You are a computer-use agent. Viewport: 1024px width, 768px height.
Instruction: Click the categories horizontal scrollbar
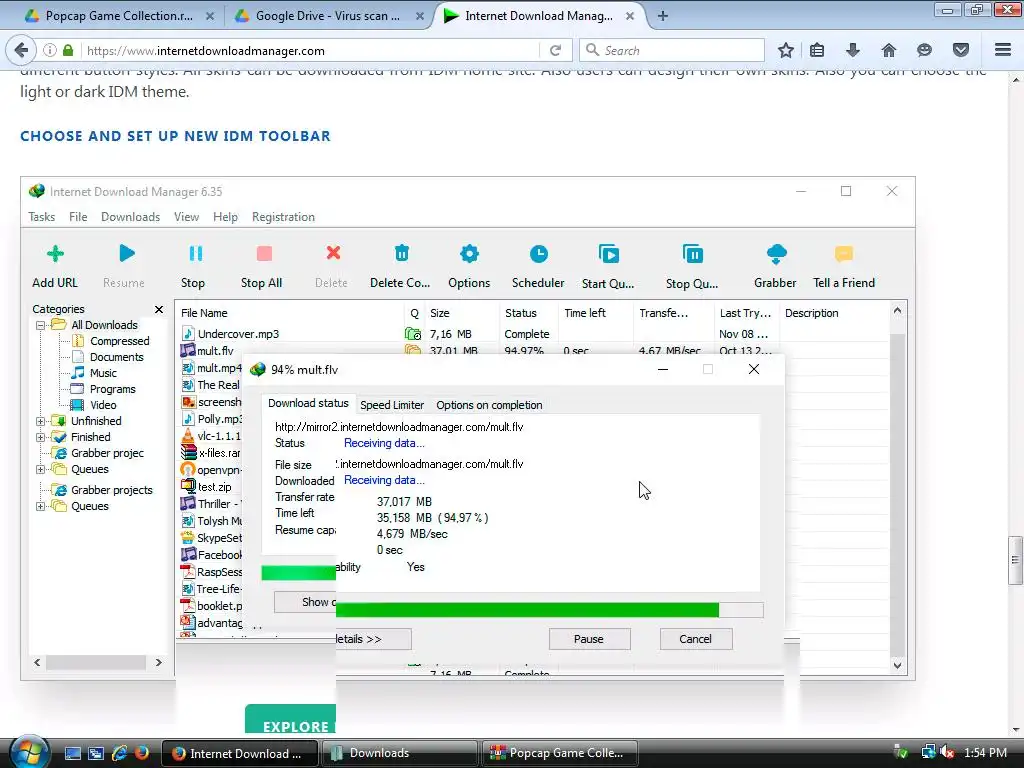[95, 662]
